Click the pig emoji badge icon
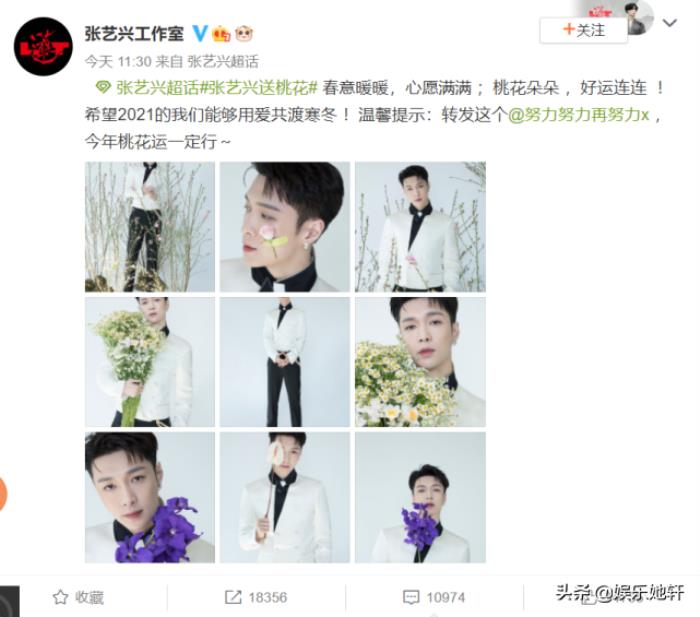 [x=244, y=33]
